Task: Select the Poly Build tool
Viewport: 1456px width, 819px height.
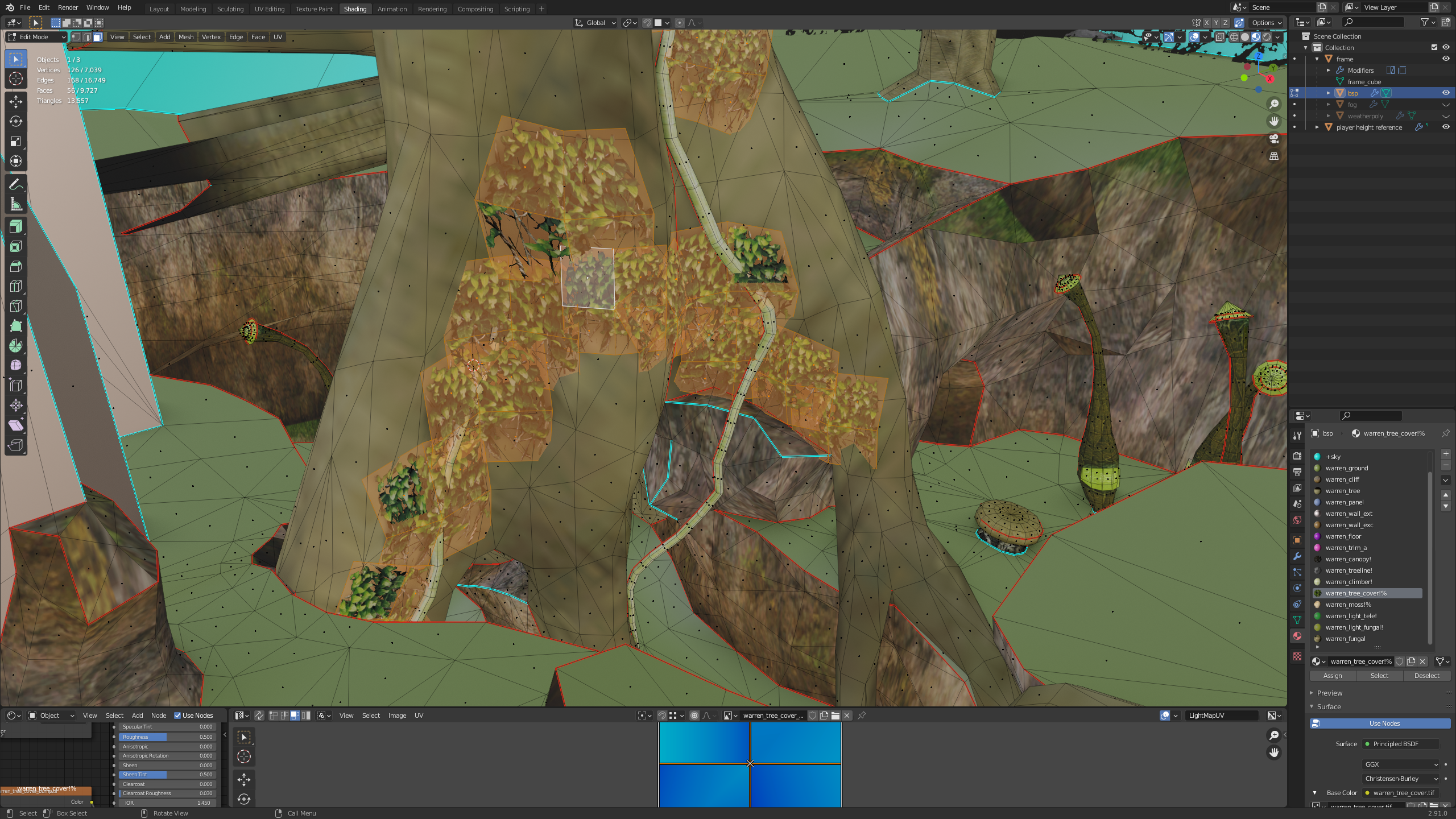Action: click(16, 326)
